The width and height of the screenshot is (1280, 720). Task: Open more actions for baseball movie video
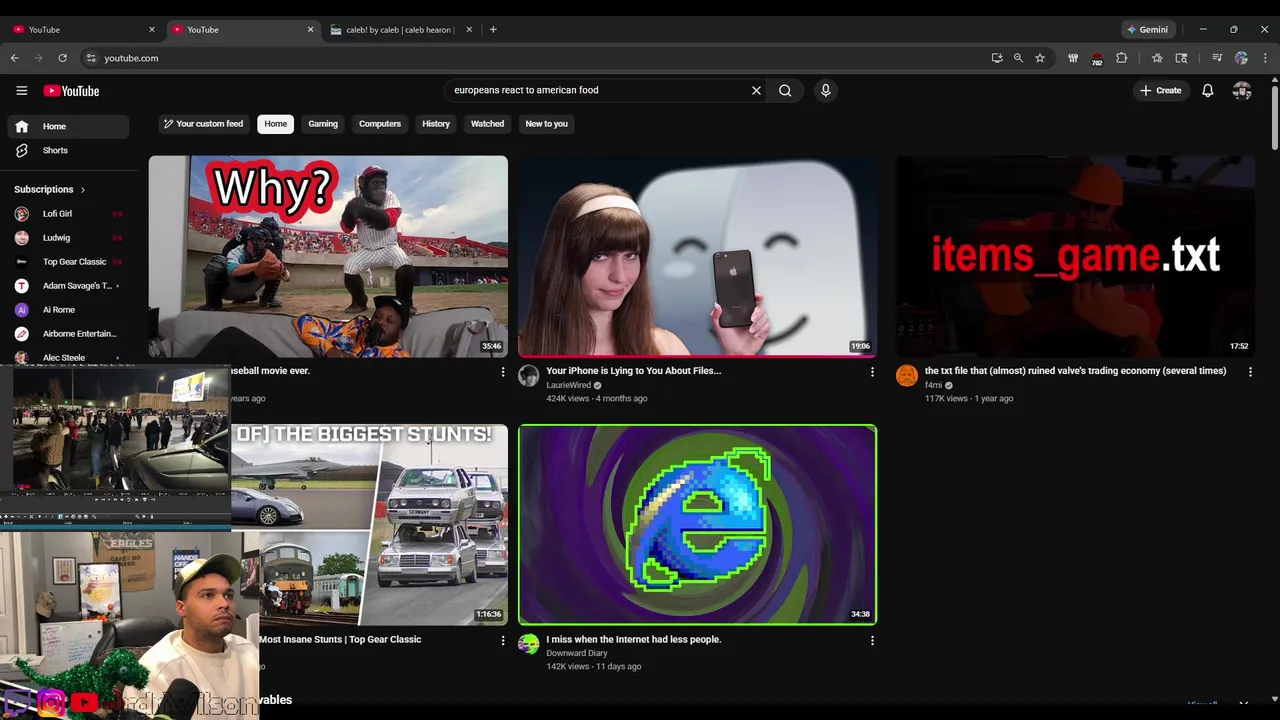[x=503, y=372]
